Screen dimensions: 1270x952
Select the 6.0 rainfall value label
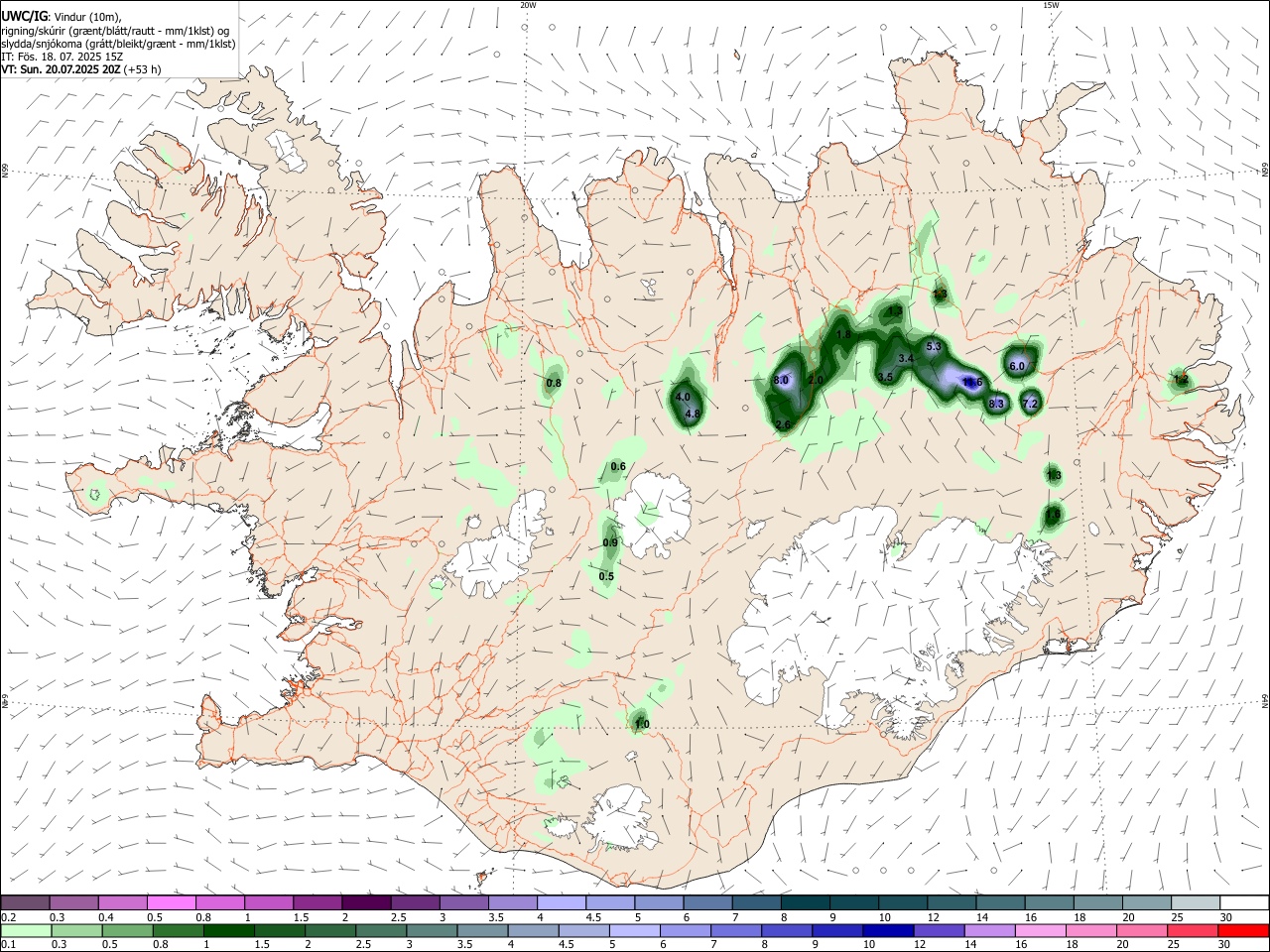pyautogui.click(x=1017, y=366)
